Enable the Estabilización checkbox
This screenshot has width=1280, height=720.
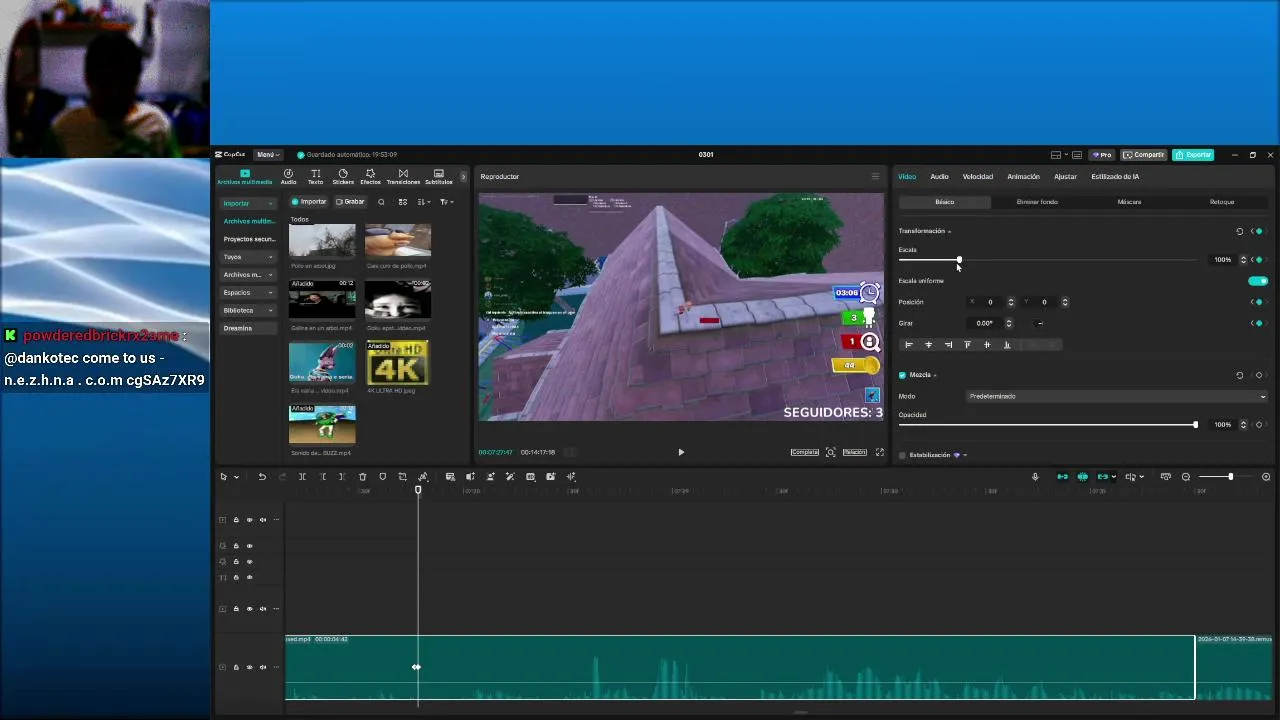point(902,455)
